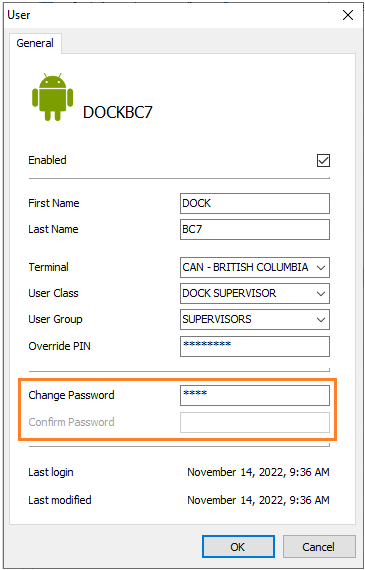Click the User dialog title bar

(x=171, y=15)
